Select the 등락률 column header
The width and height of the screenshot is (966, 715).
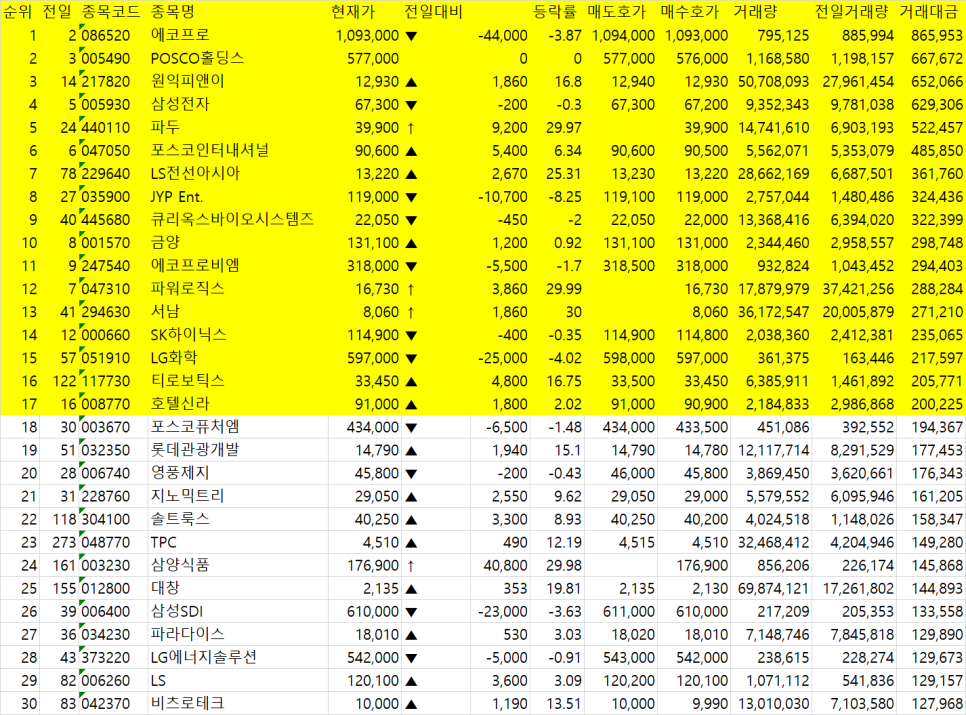click(x=555, y=12)
